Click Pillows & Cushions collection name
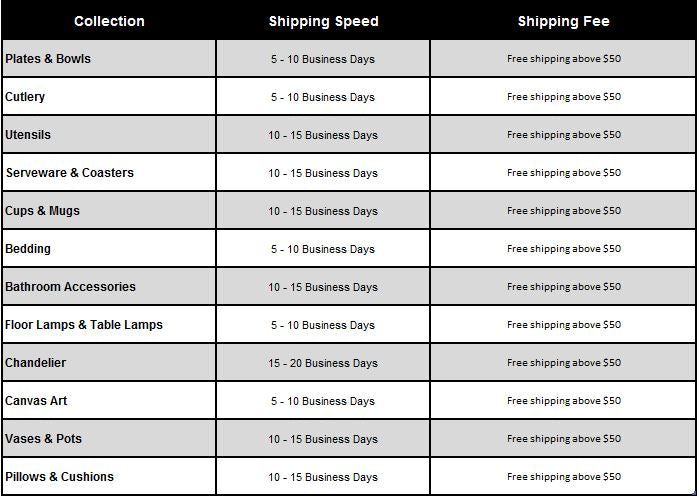This screenshot has width=699, height=498. point(60,477)
